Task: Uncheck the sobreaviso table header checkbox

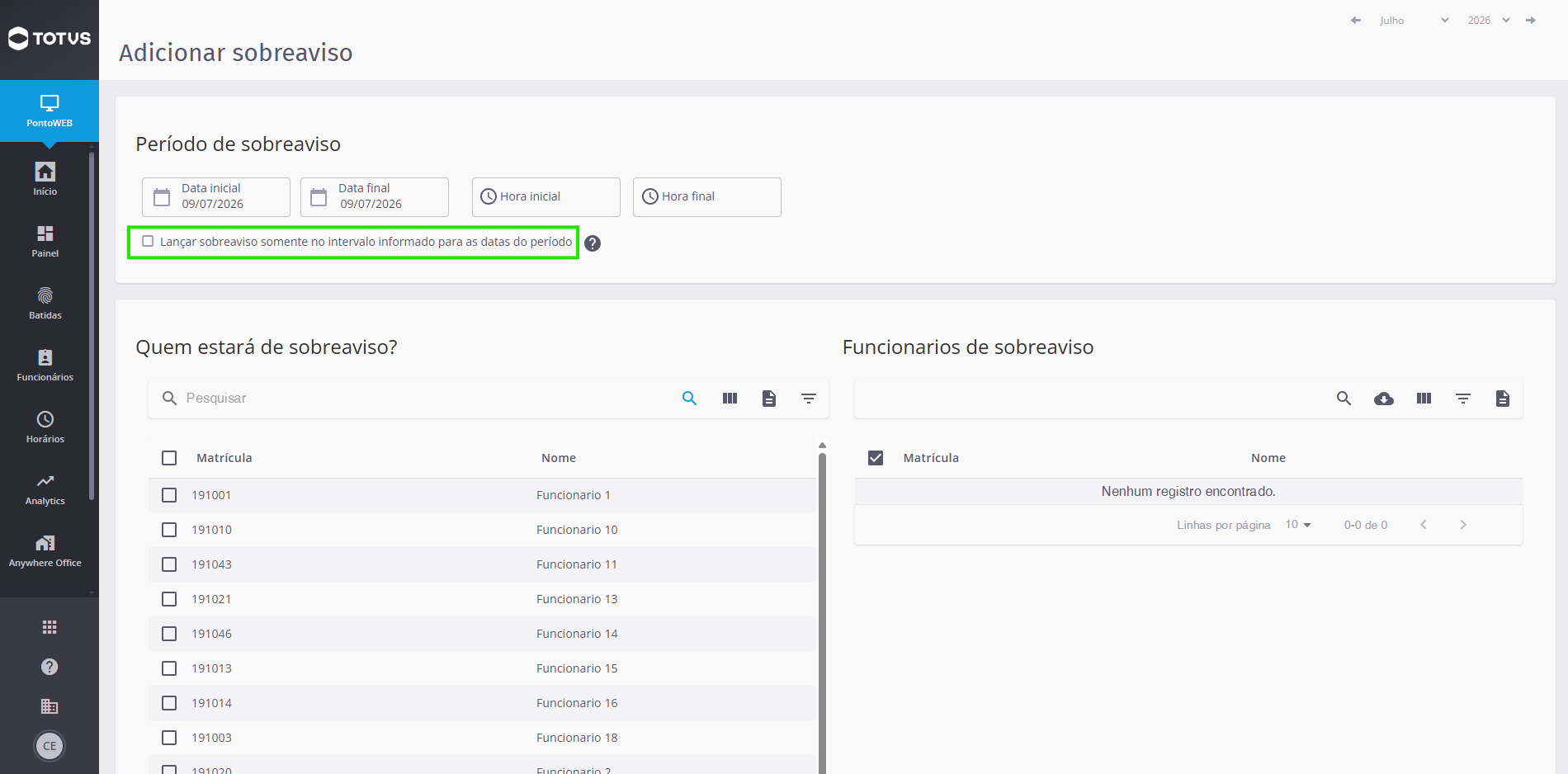Action: [x=876, y=458]
